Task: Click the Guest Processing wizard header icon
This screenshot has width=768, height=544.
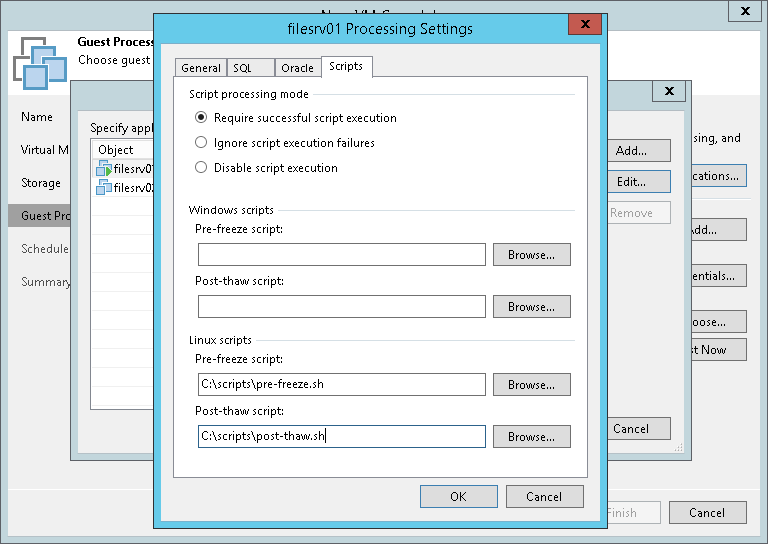Action: point(38,64)
